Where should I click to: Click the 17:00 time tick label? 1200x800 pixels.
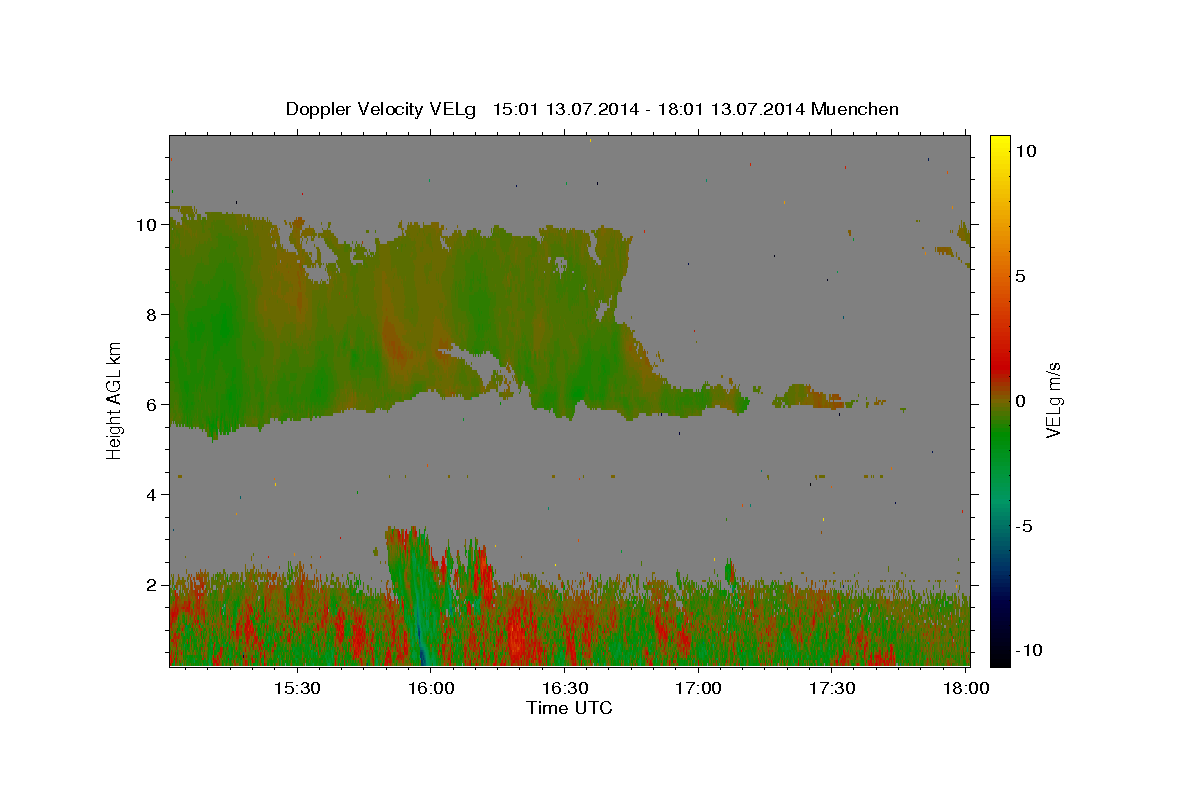698,689
